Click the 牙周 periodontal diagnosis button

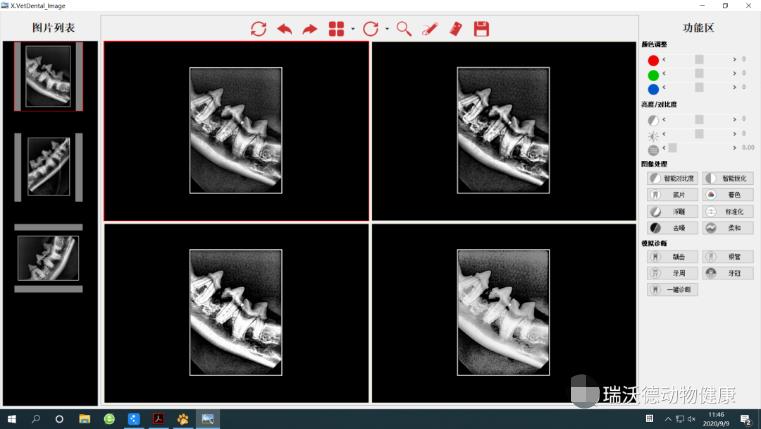click(672, 273)
